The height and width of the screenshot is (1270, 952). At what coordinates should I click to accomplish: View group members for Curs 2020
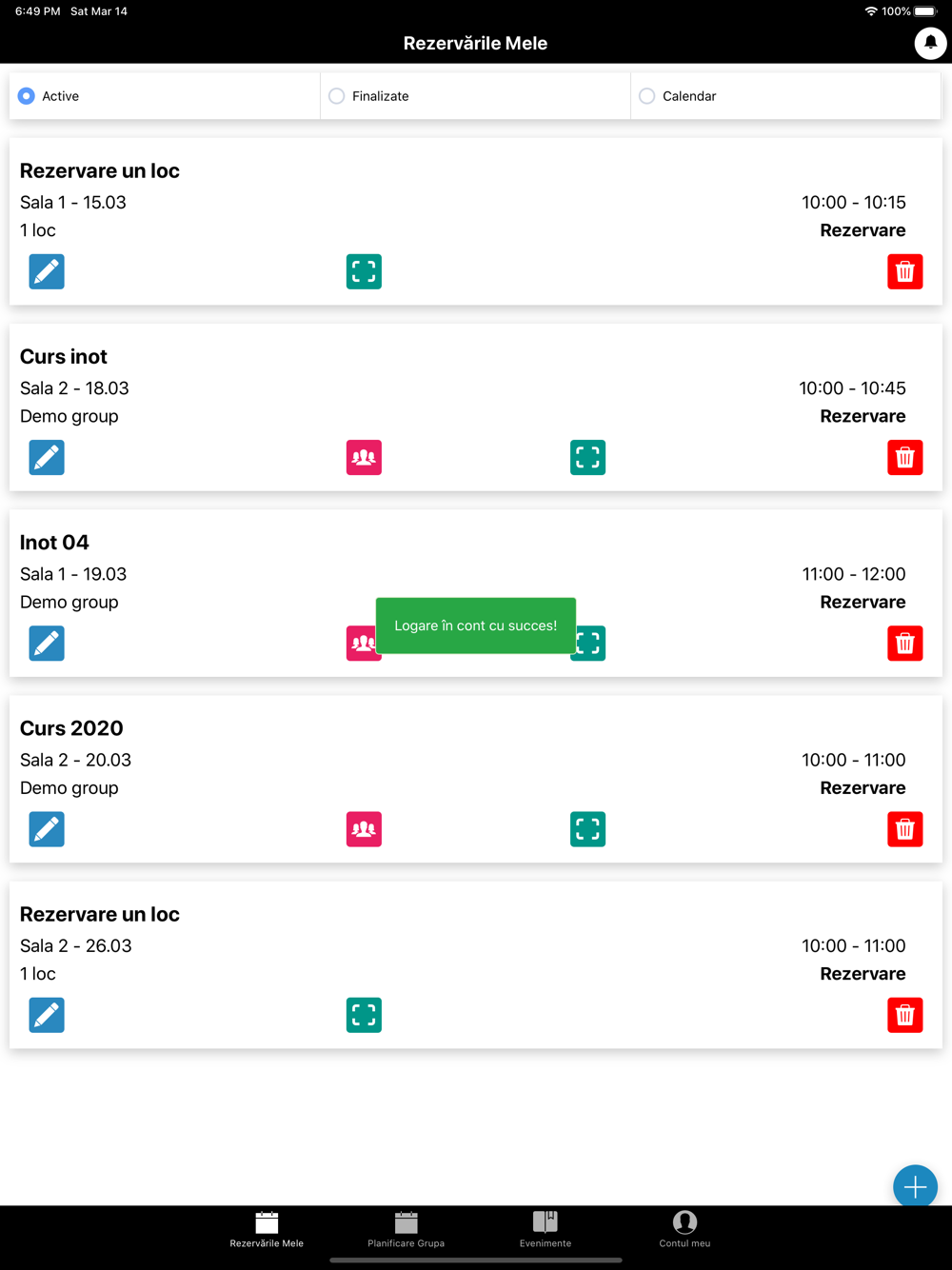[x=364, y=829]
